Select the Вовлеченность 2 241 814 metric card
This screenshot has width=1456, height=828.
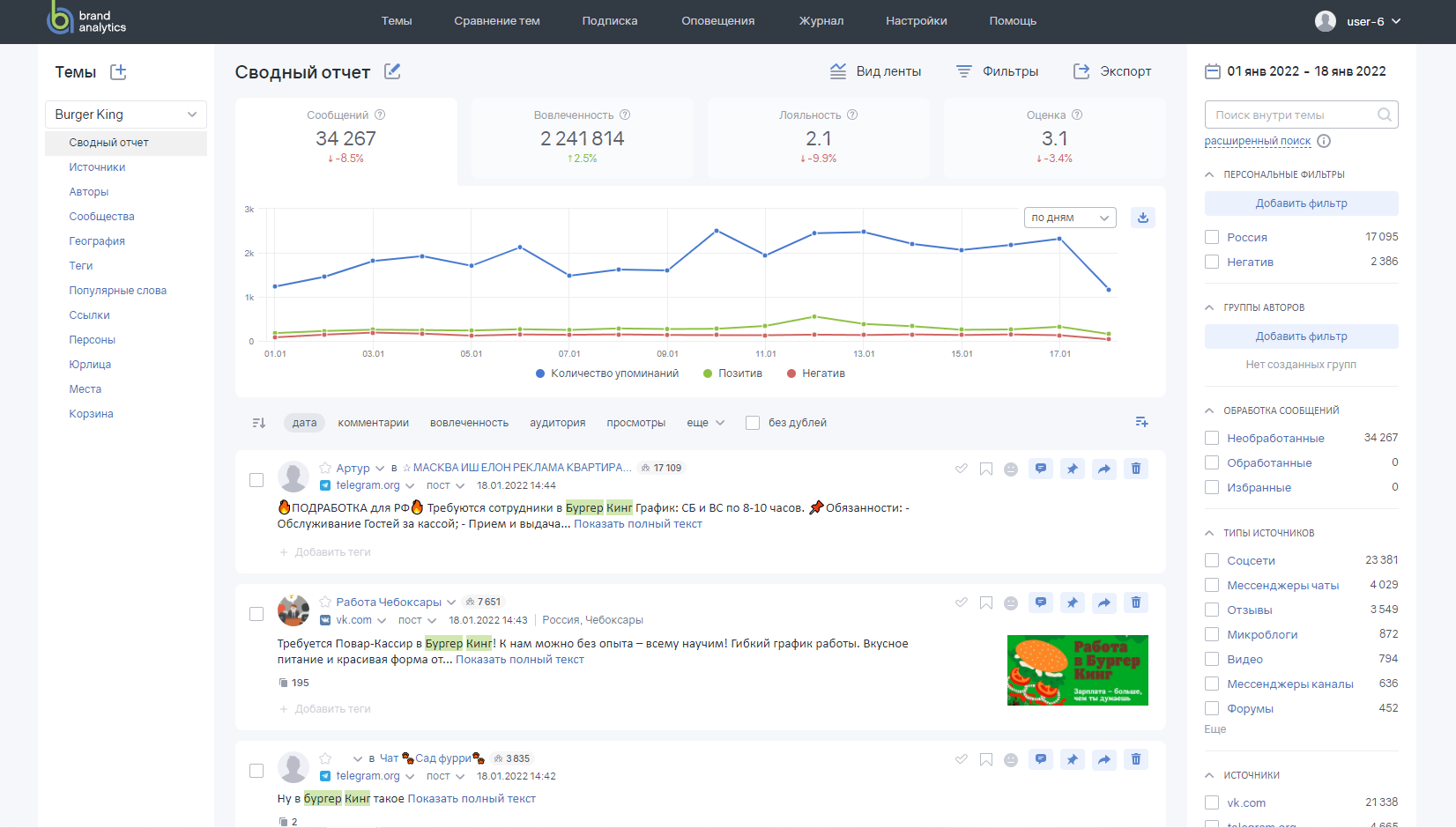583,138
